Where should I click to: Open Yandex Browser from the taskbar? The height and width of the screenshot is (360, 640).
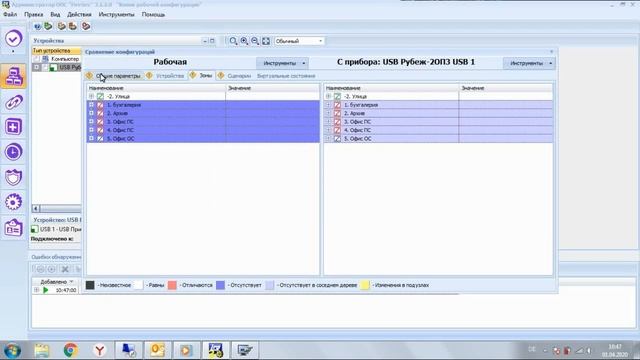click(x=100, y=350)
